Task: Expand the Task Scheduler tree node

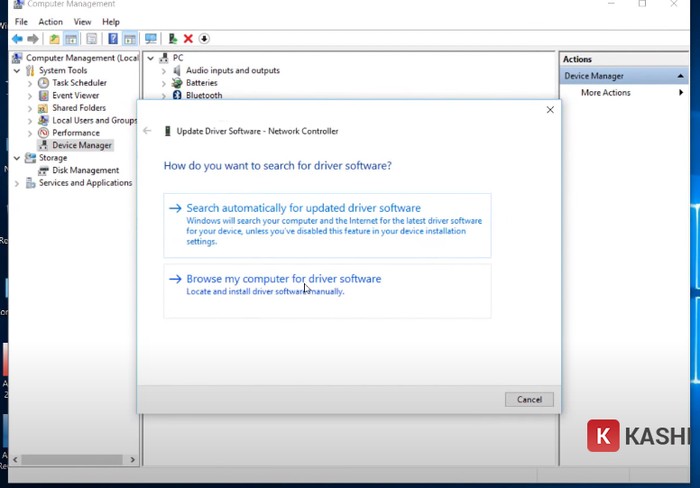Action: pos(30,83)
